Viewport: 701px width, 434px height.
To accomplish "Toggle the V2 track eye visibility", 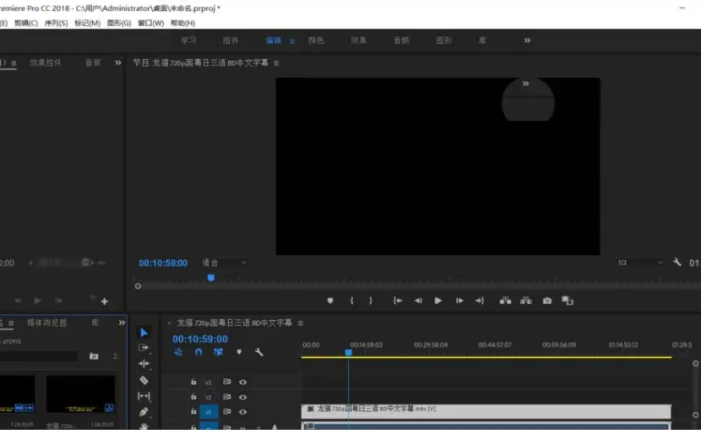I will 242,396.
